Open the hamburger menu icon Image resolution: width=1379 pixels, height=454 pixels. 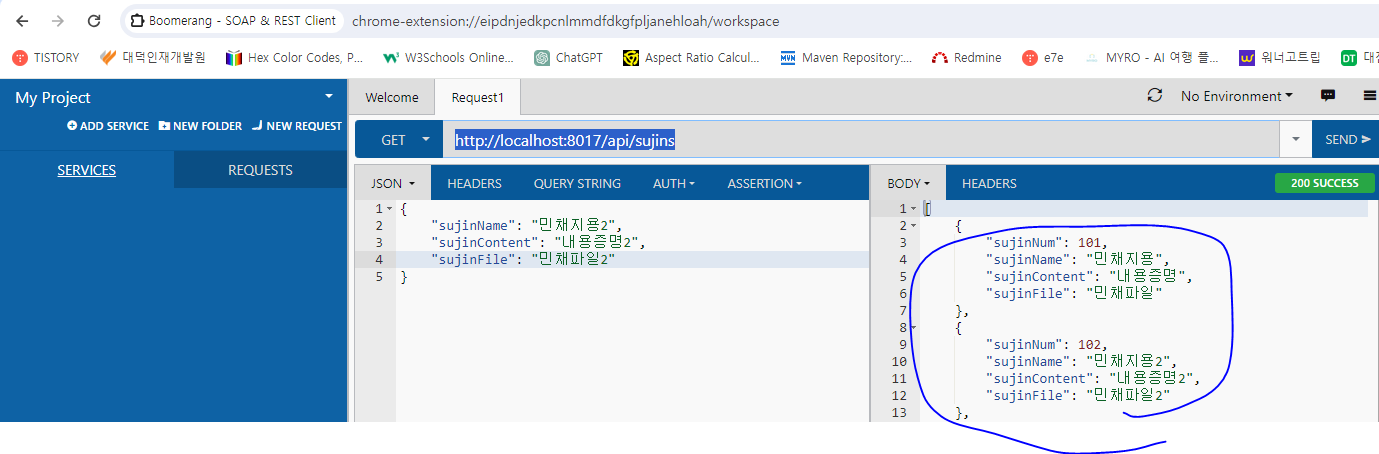click(x=1369, y=96)
